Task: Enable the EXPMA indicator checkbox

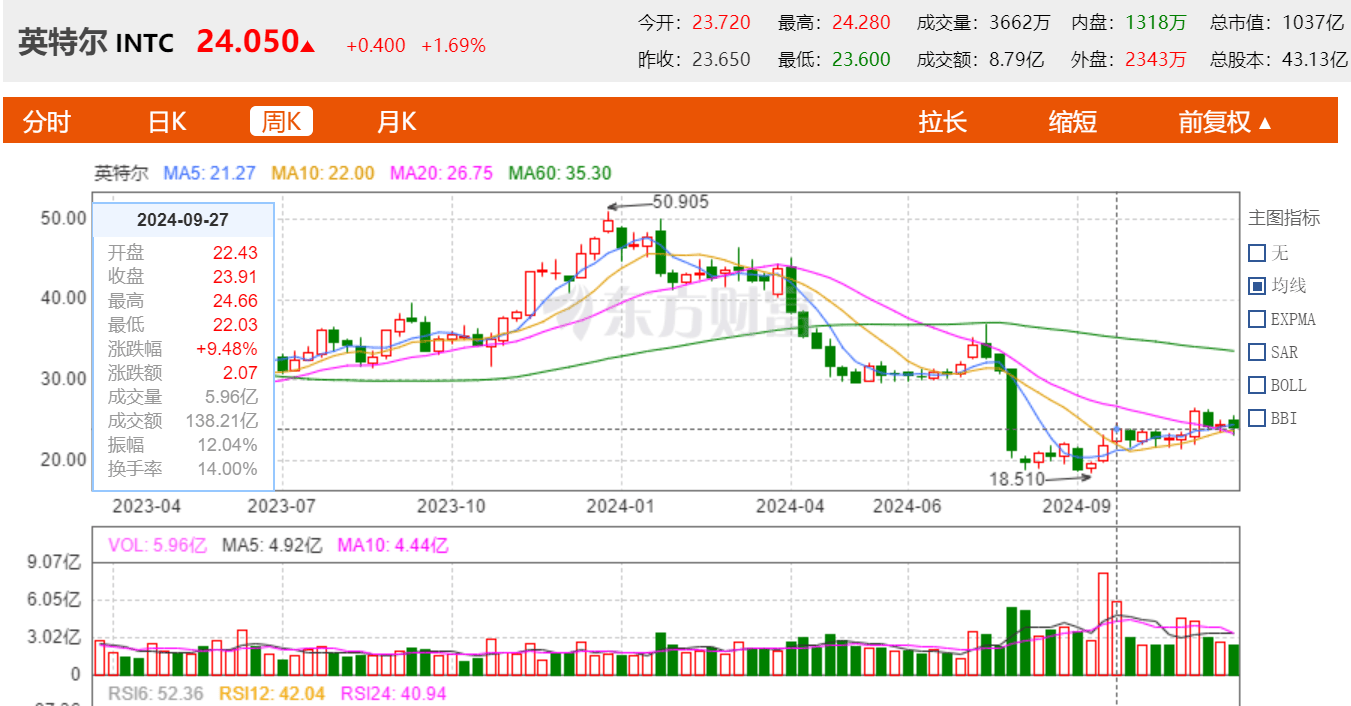Action: point(1257,319)
